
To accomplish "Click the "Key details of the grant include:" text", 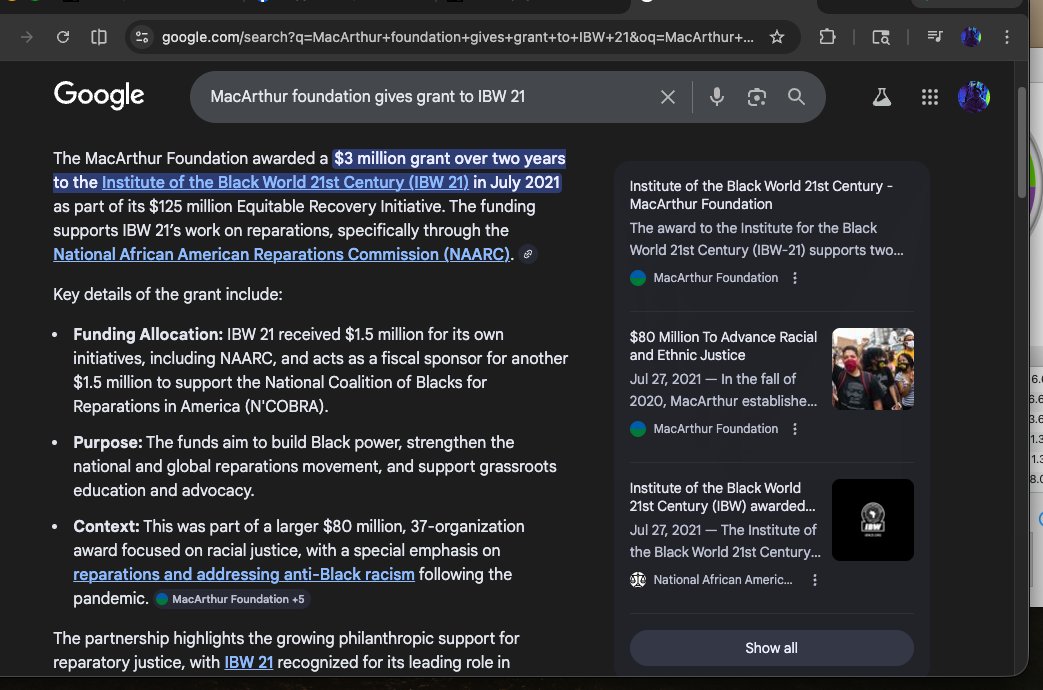I will click(168, 294).
